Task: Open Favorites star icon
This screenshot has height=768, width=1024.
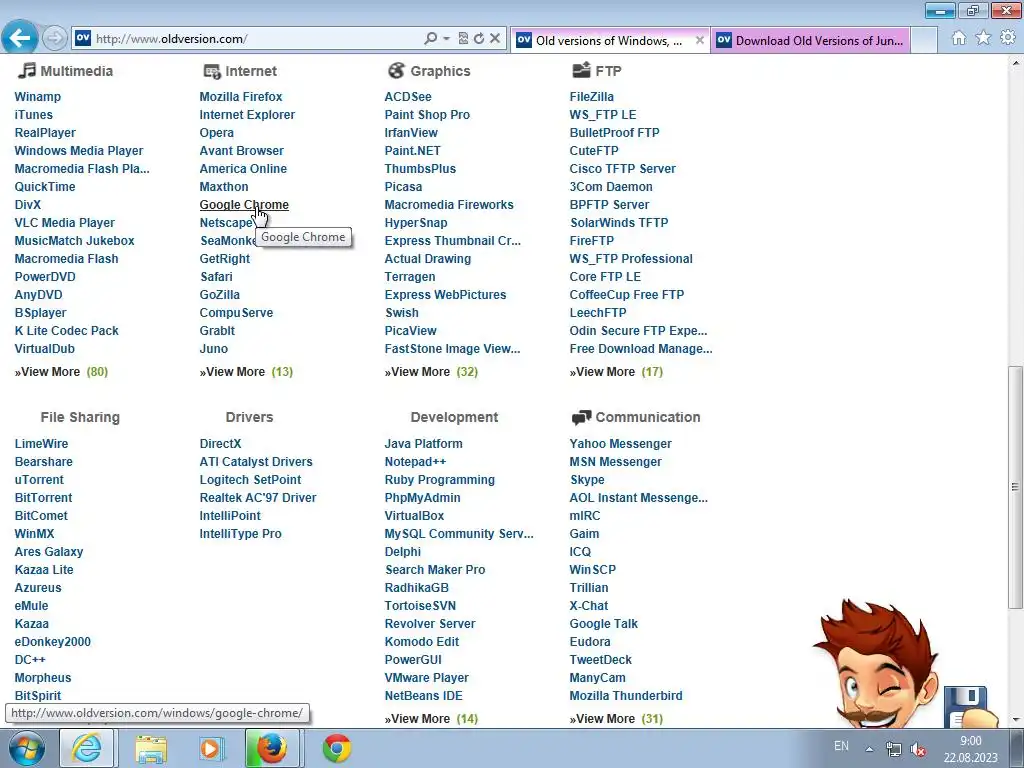Action: pos(983,38)
